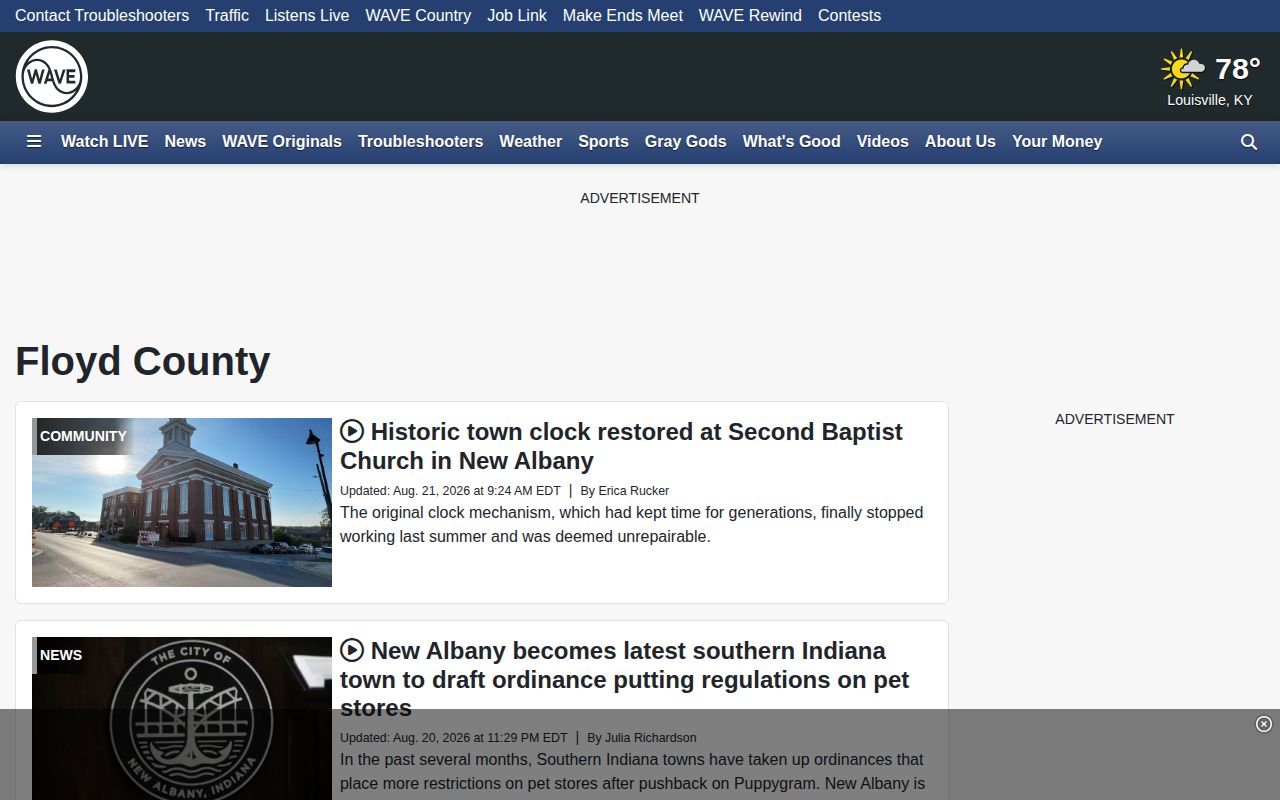Select Sports menu item
The image size is (1280, 800).
(603, 142)
